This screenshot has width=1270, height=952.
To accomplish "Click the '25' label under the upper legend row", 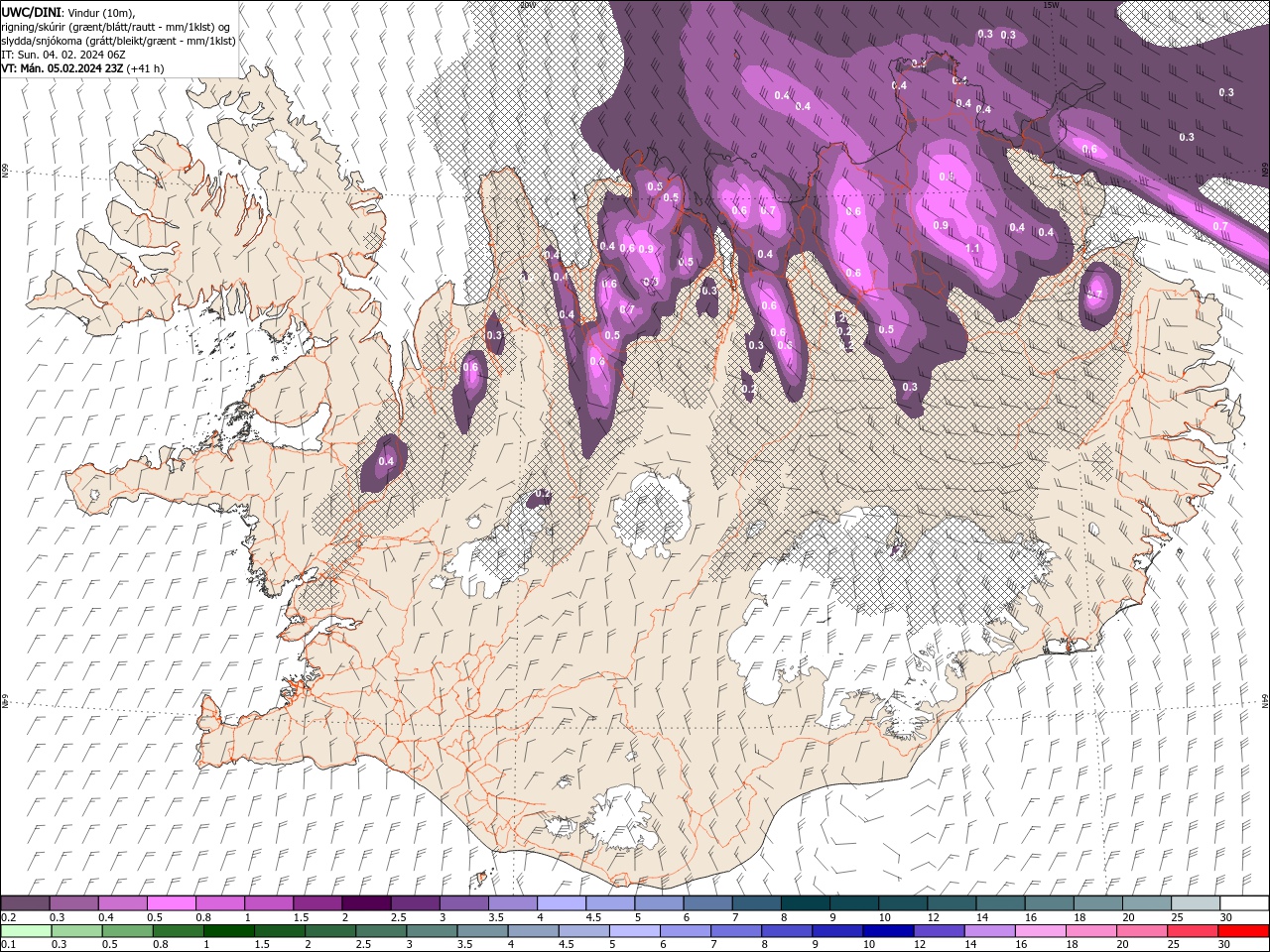I will click(x=1177, y=917).
